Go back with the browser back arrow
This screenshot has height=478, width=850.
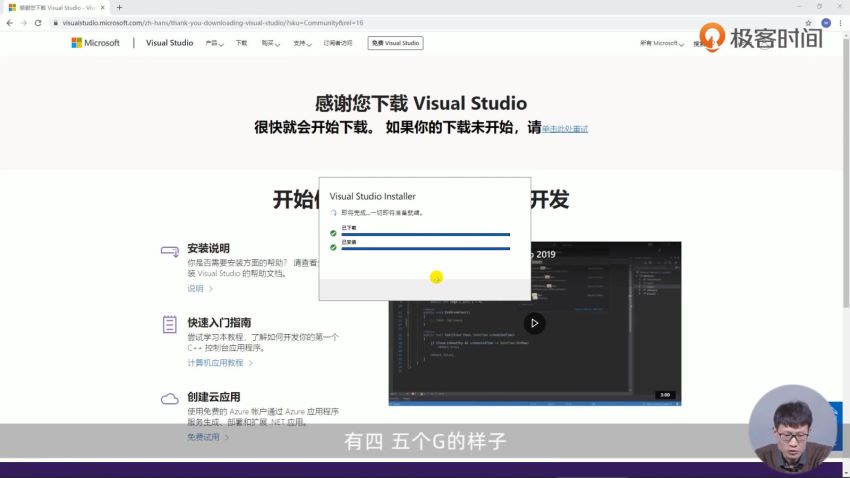(10, 23)
